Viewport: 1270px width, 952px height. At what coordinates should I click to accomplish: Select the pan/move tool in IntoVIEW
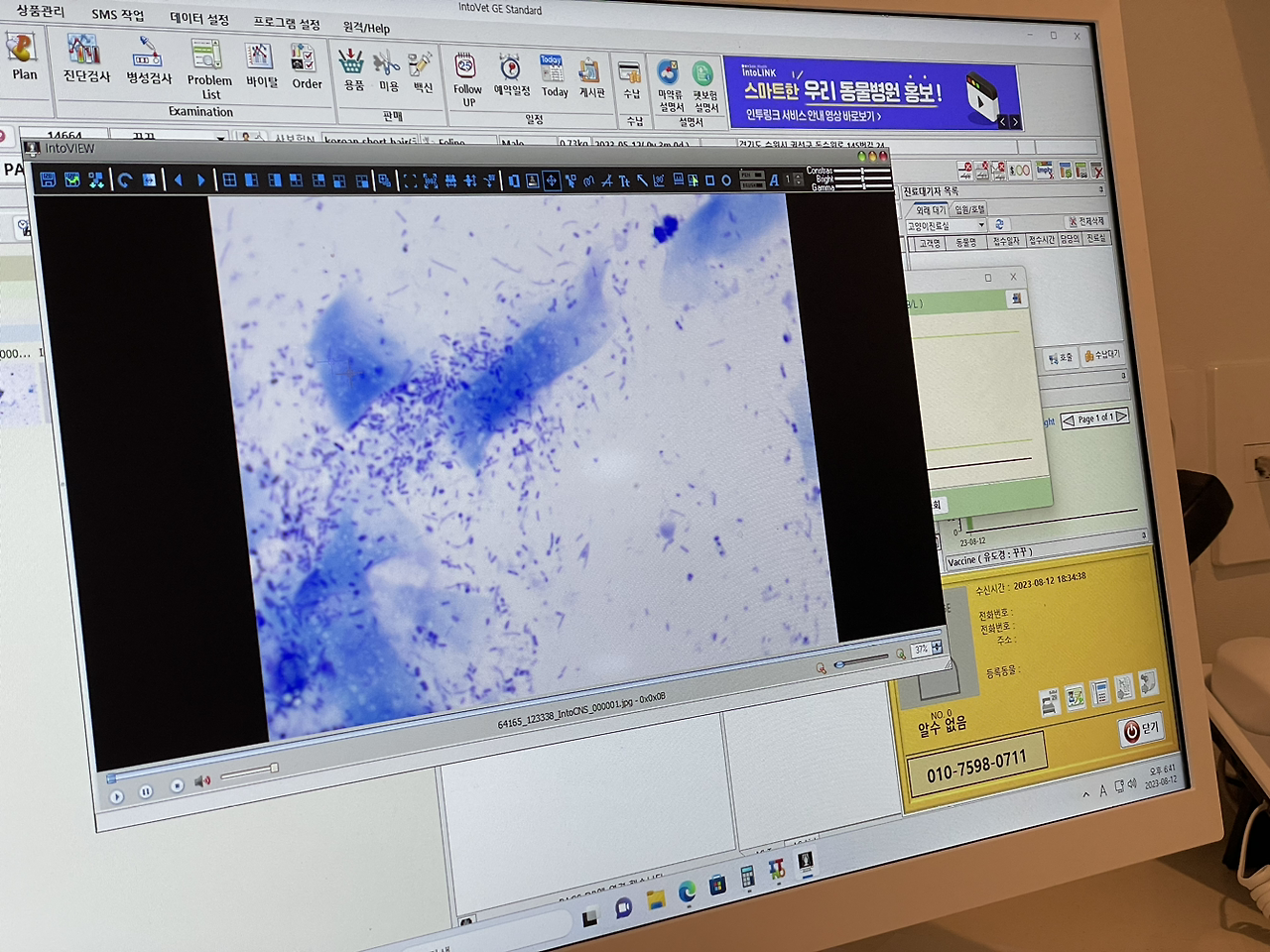(x=551, y=180)
